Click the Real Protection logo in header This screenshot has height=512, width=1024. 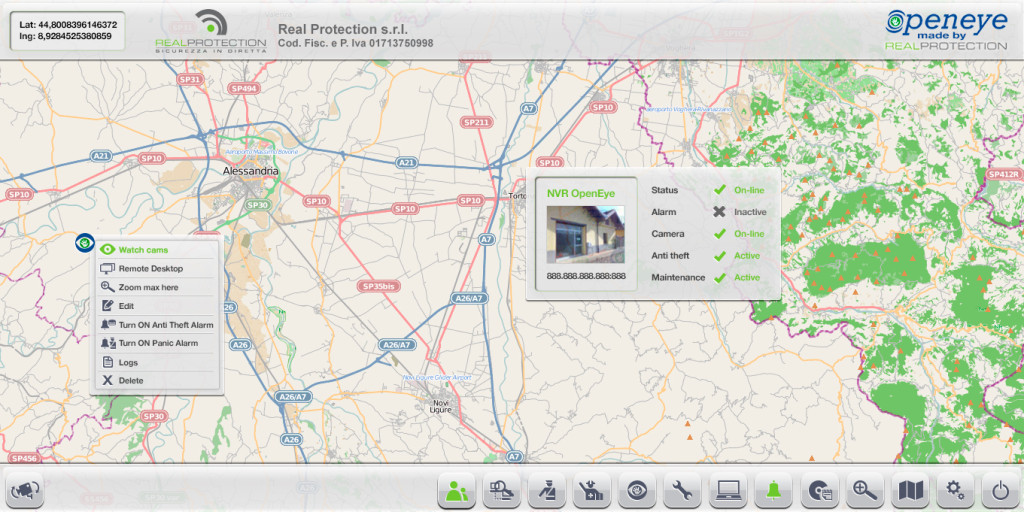211,31
